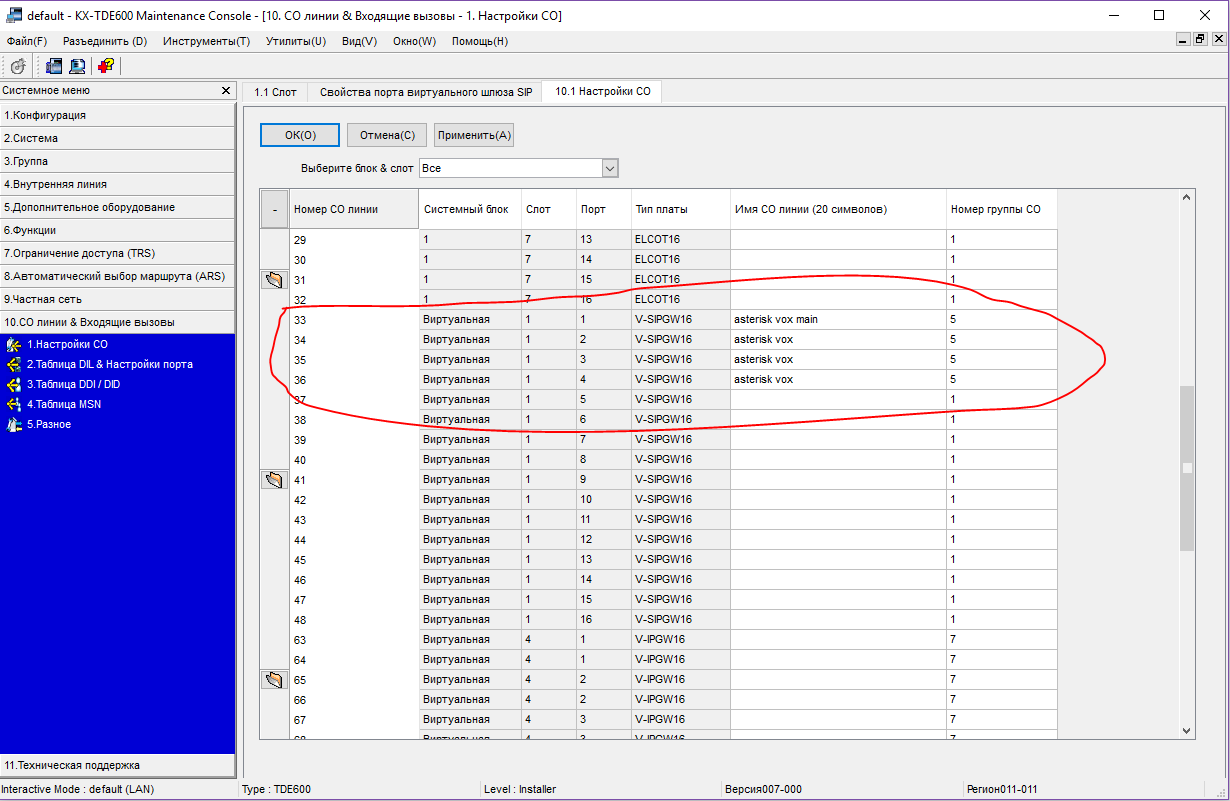Click the Таблица MSN sidebar icon
Image resolution: width=1230 pixels, height=801 pixels.
(x=14, y=404)
